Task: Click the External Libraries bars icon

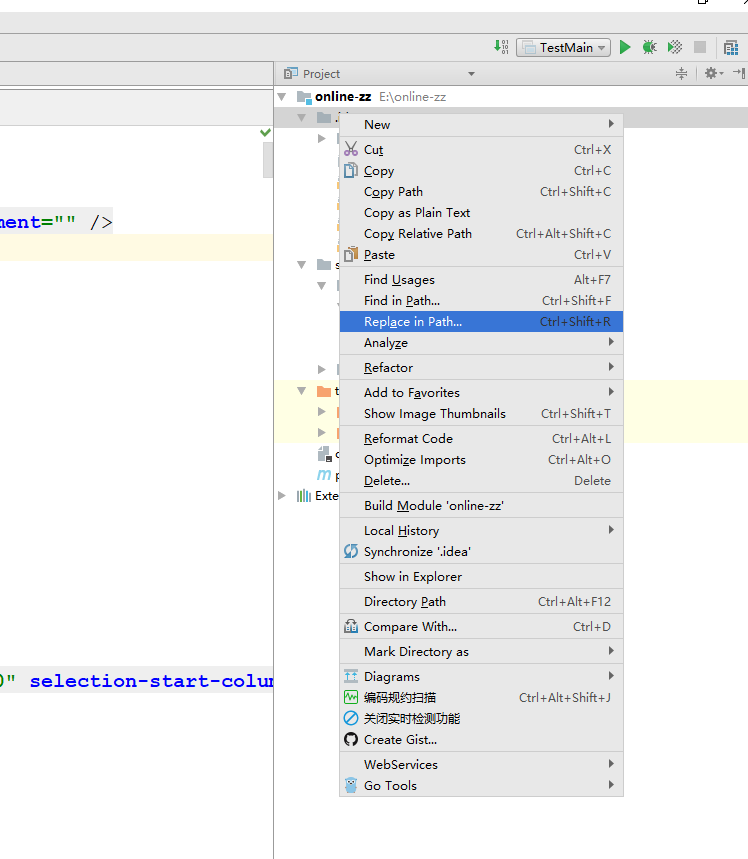Action: [304, 496]
